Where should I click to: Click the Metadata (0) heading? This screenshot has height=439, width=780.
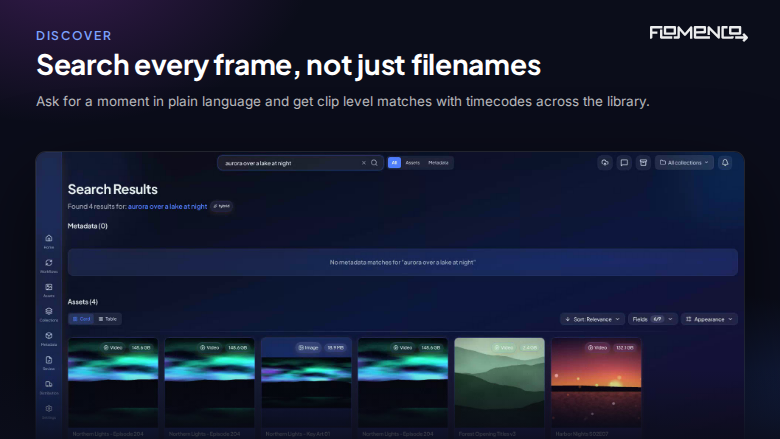[88, 226]
